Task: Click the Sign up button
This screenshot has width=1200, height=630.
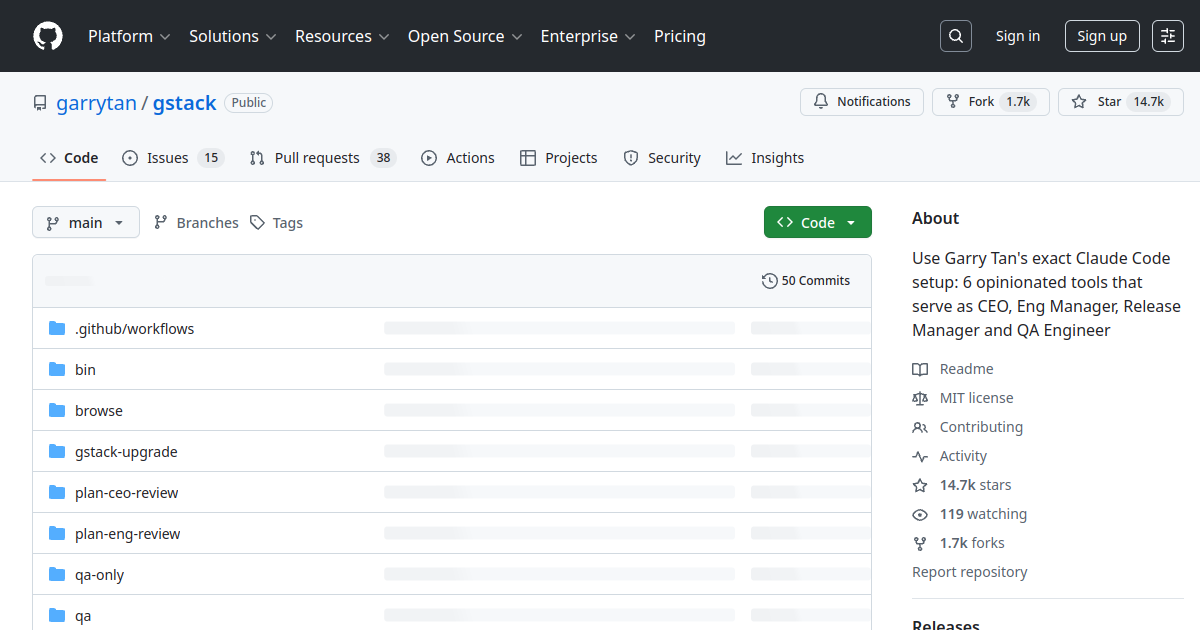Action: (1102, 36)
